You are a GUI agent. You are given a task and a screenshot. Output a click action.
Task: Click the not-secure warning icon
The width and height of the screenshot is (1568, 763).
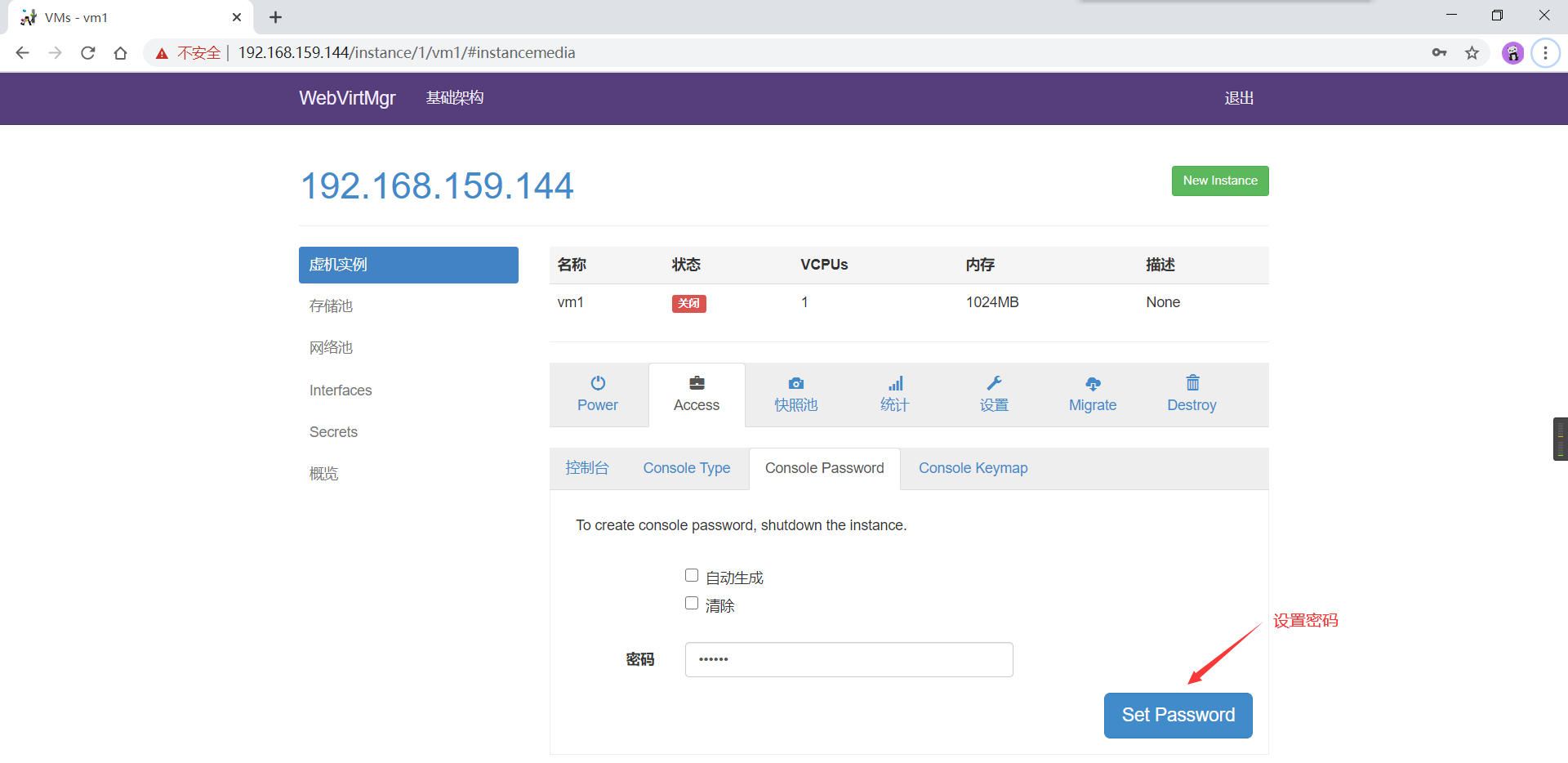coord(162,53)
